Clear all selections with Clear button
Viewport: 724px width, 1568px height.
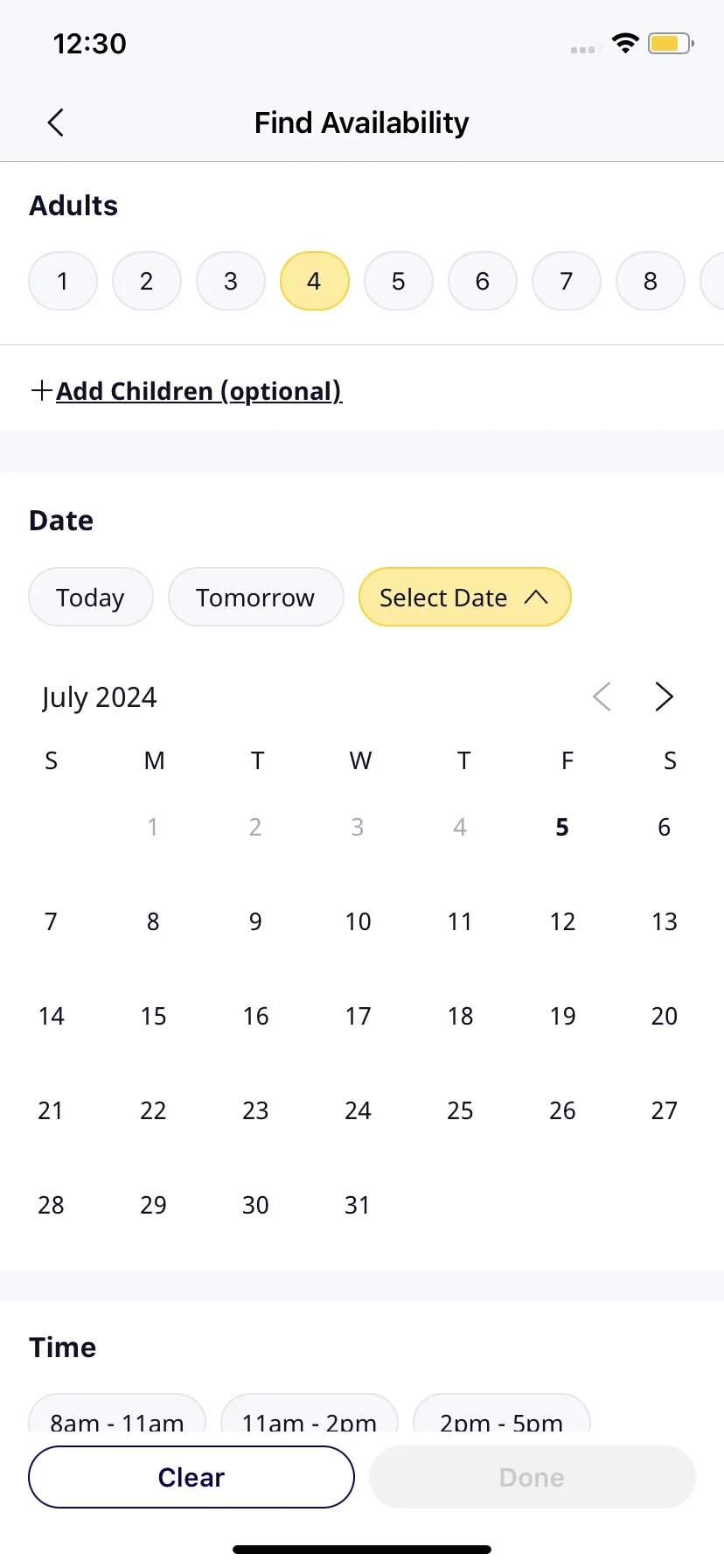(x=191, y=1477)
